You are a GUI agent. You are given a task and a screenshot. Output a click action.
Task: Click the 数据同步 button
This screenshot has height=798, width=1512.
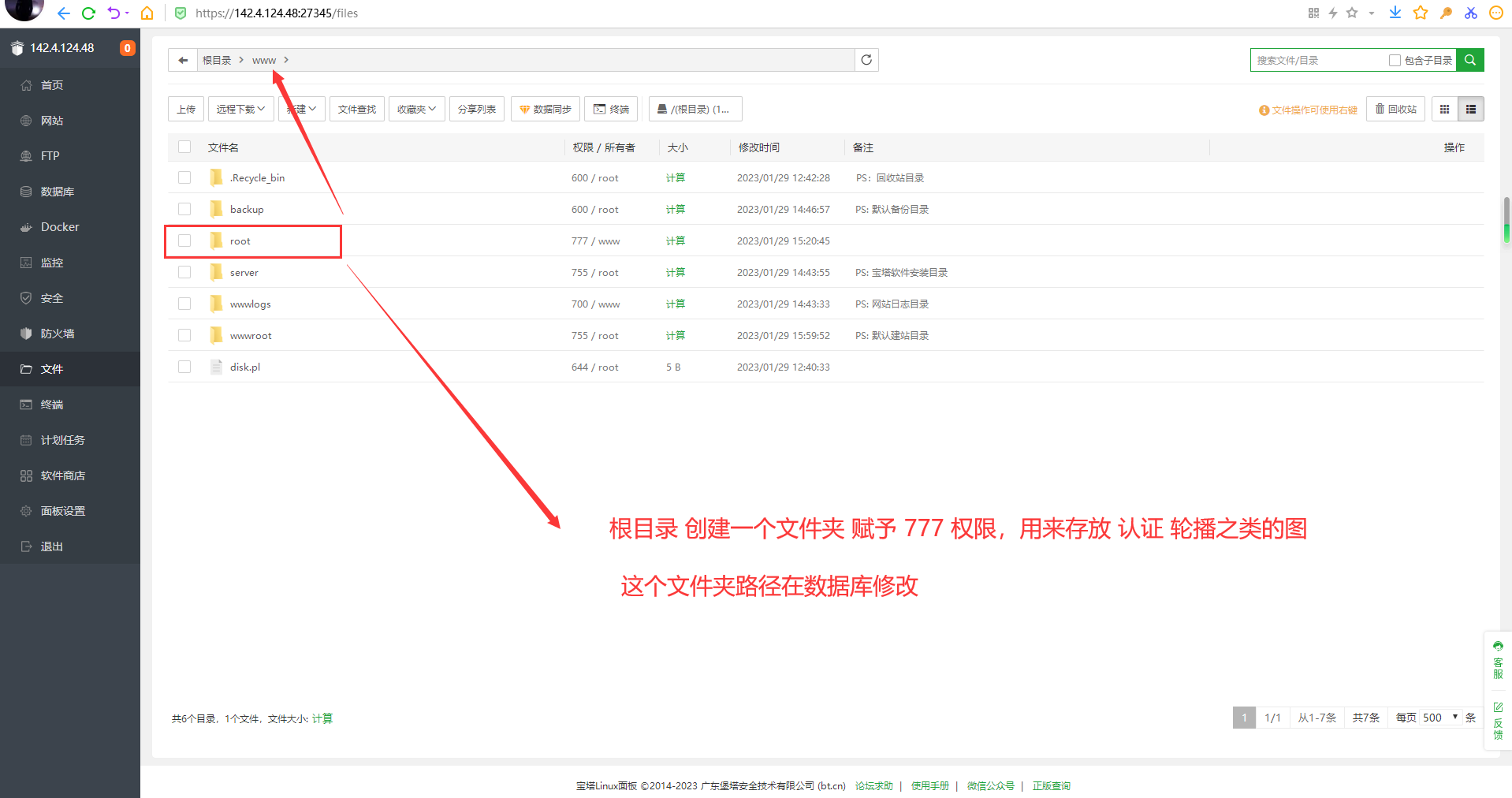(546, 109)
